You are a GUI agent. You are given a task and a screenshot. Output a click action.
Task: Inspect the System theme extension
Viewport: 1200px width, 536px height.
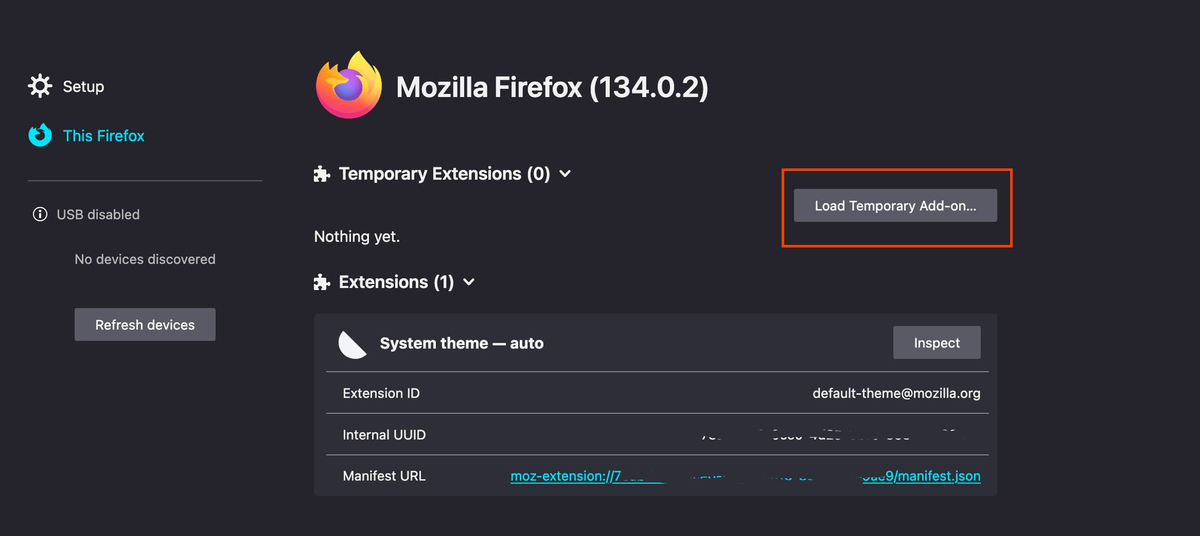point(936,343)
